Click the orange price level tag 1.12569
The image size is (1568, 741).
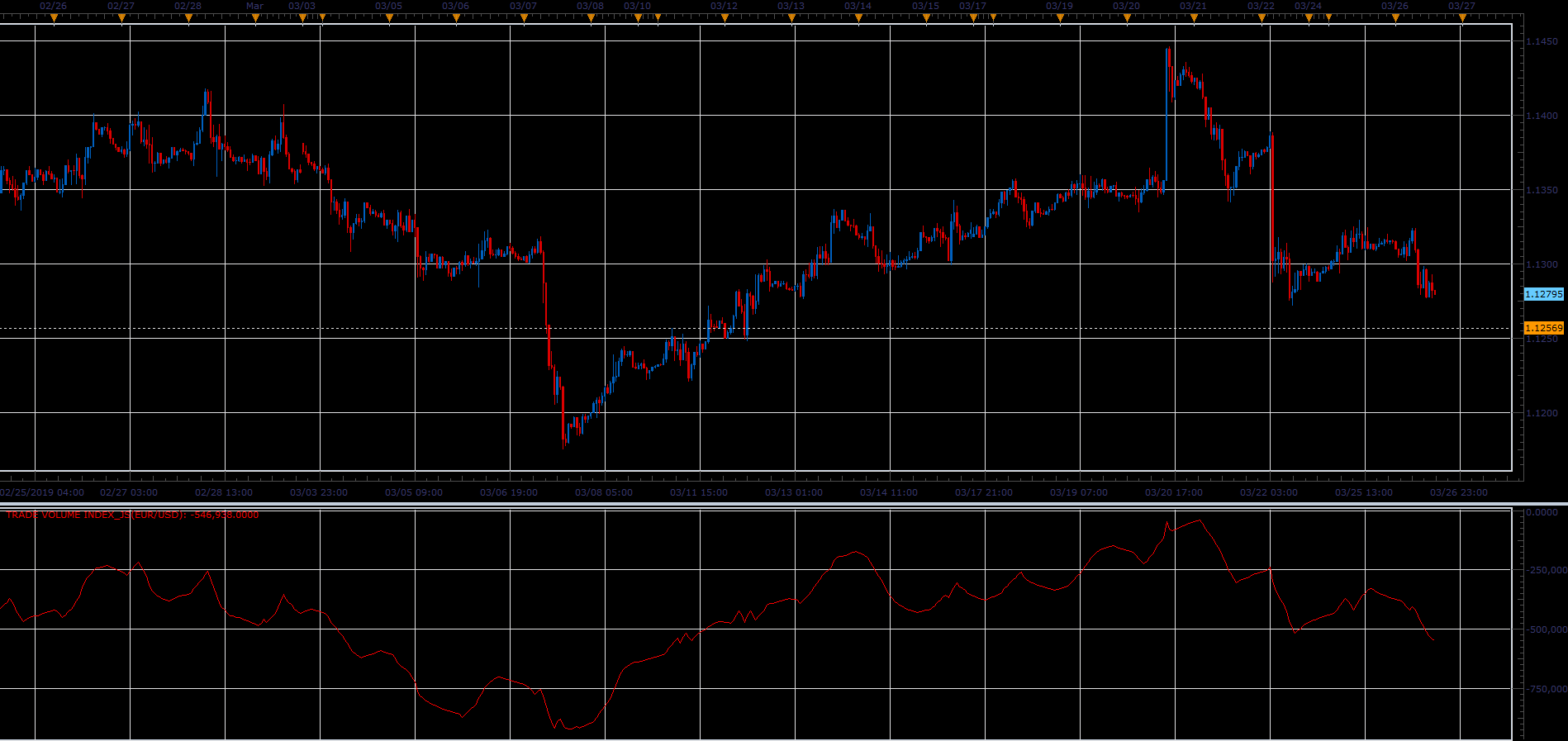pyautogui.click(x=1543, y=328)
